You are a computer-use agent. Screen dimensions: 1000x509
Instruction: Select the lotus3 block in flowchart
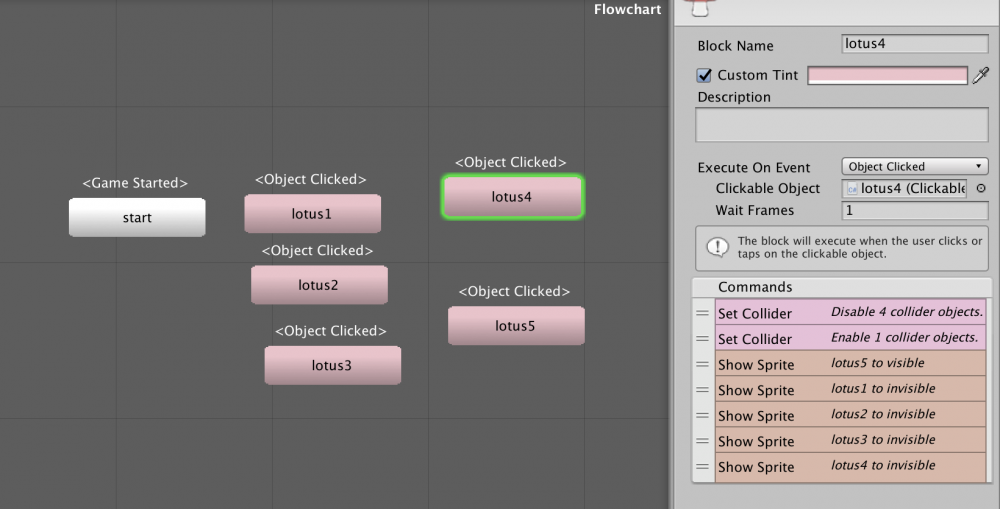click(x=332, y=365)
